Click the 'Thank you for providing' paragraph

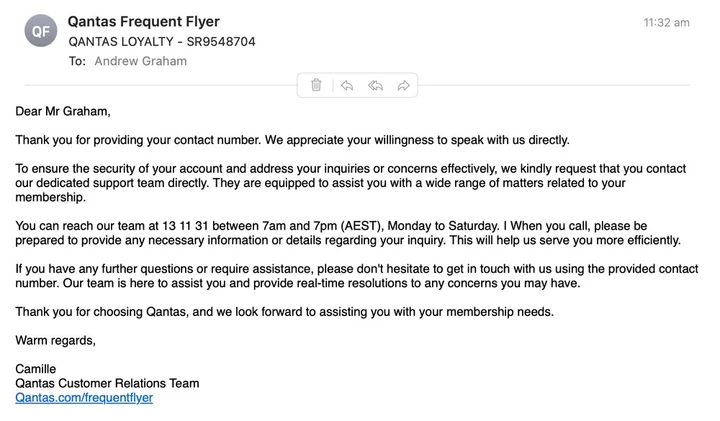point(292,140)
